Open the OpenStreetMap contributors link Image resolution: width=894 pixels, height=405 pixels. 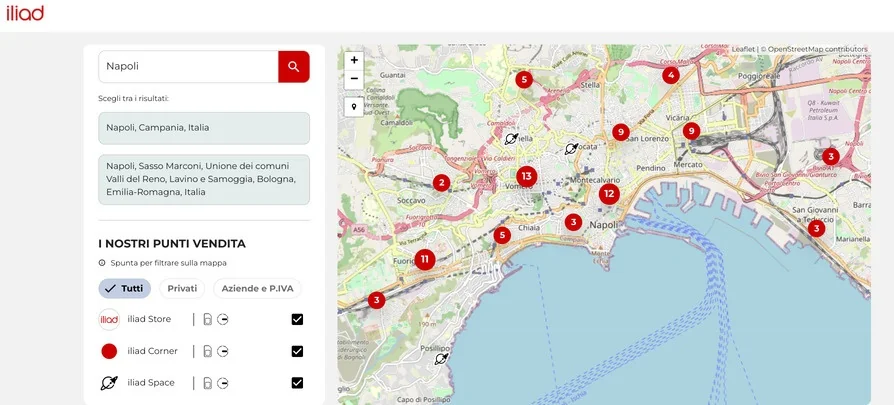pos(818,50)
